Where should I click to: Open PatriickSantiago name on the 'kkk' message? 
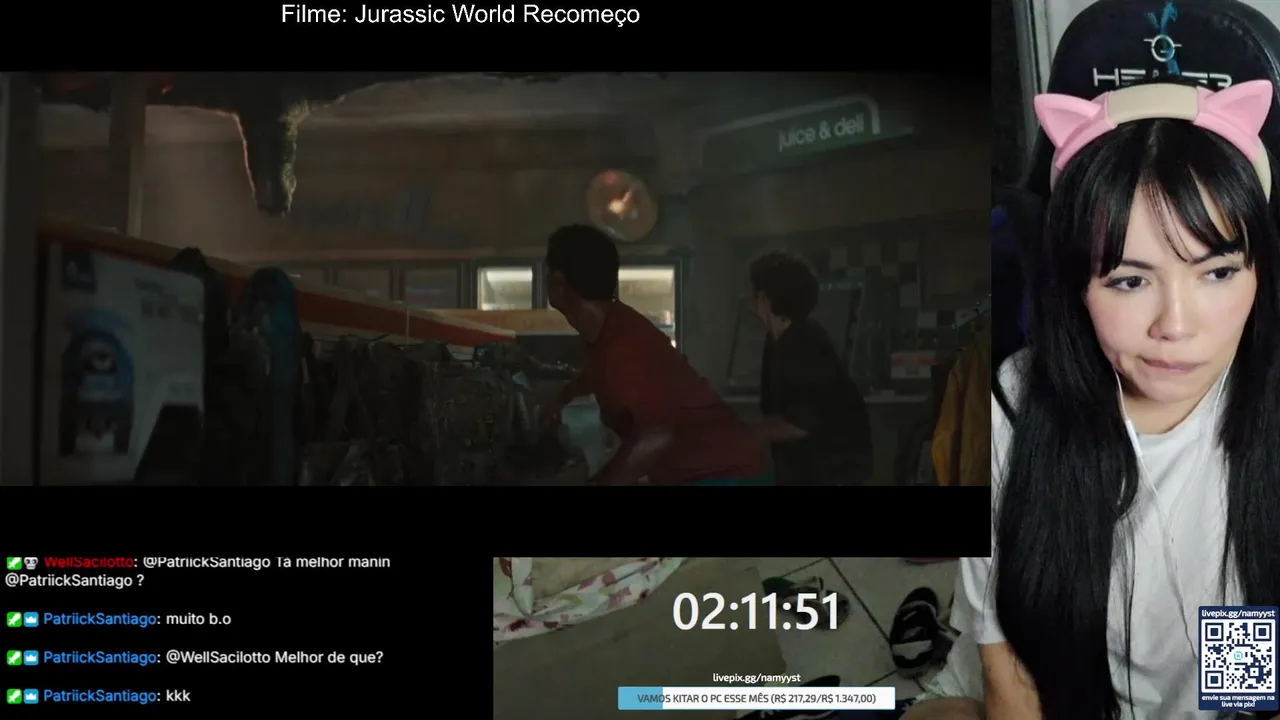pyautogui.click(x=100, y=695)
